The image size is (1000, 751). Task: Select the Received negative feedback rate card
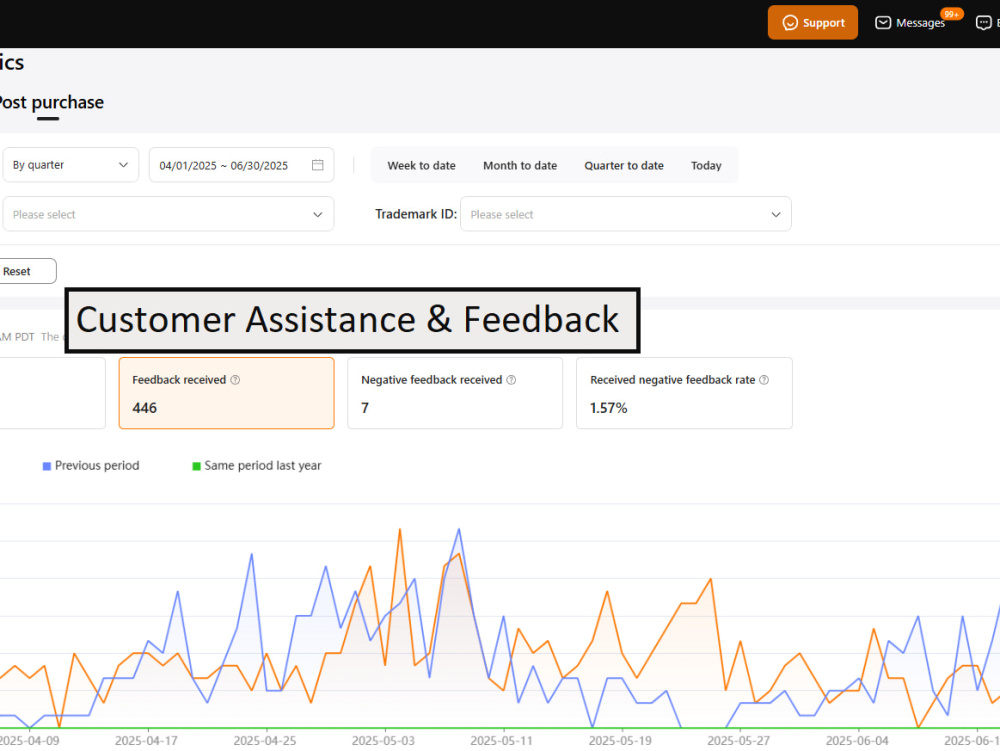(x=684, y=393)
